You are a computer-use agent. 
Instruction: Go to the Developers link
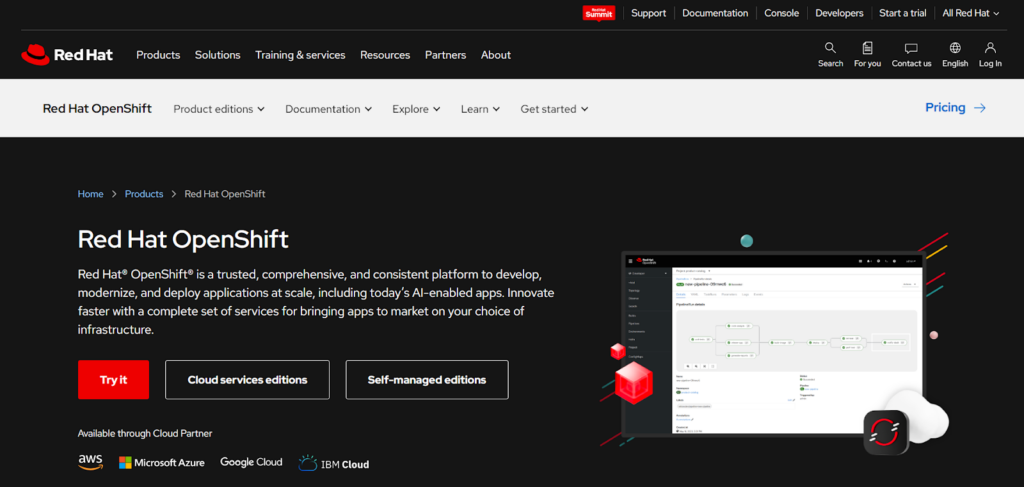(x=839, y=13)
